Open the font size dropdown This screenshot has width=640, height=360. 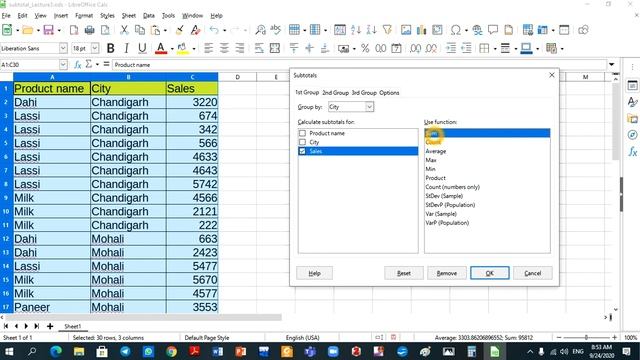(95, 48)
